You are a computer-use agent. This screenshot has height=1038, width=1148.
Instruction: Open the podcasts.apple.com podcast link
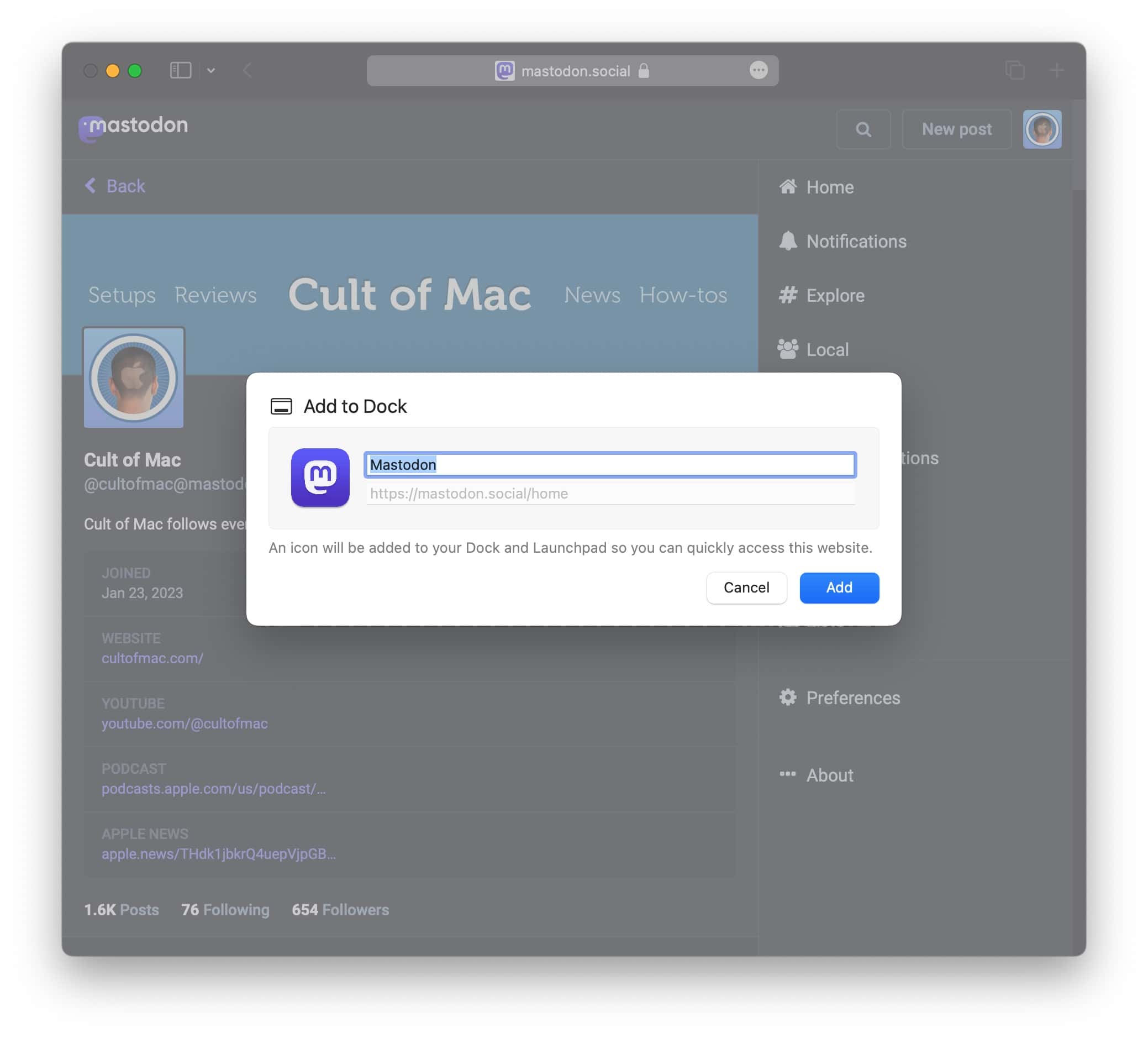pos(214,789)
